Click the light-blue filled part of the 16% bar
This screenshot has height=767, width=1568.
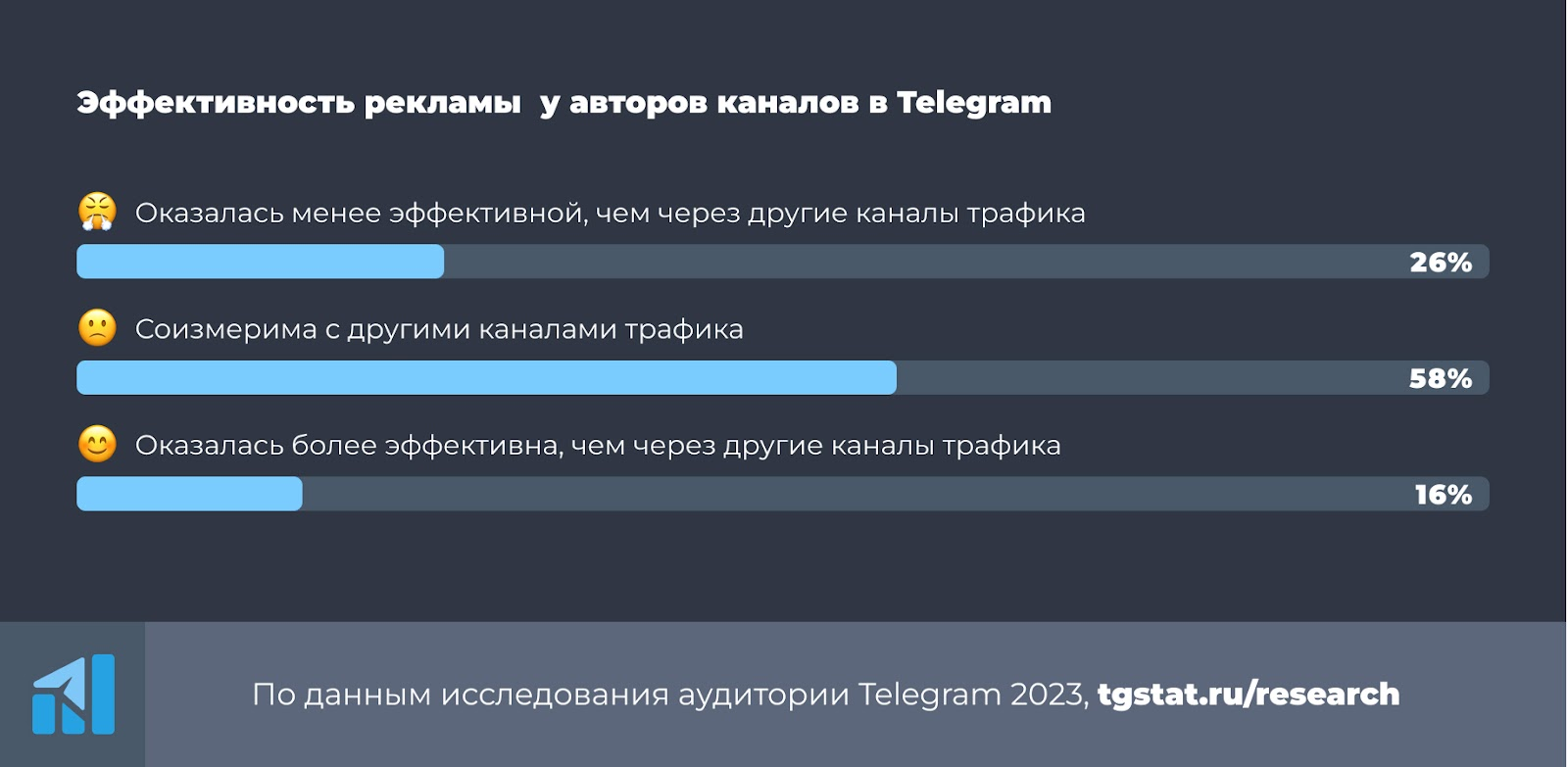coord(189,494)
